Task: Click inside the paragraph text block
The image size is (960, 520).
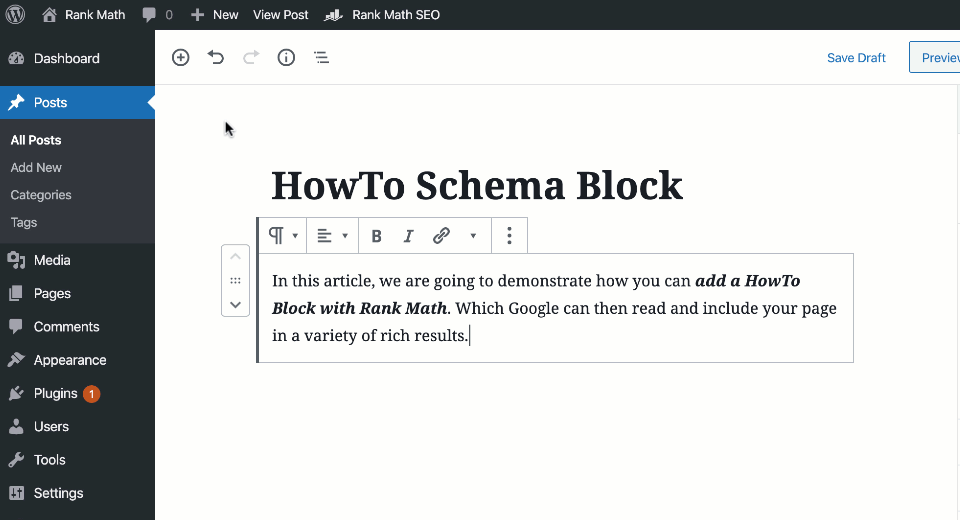Action: (x=555, y=308)
